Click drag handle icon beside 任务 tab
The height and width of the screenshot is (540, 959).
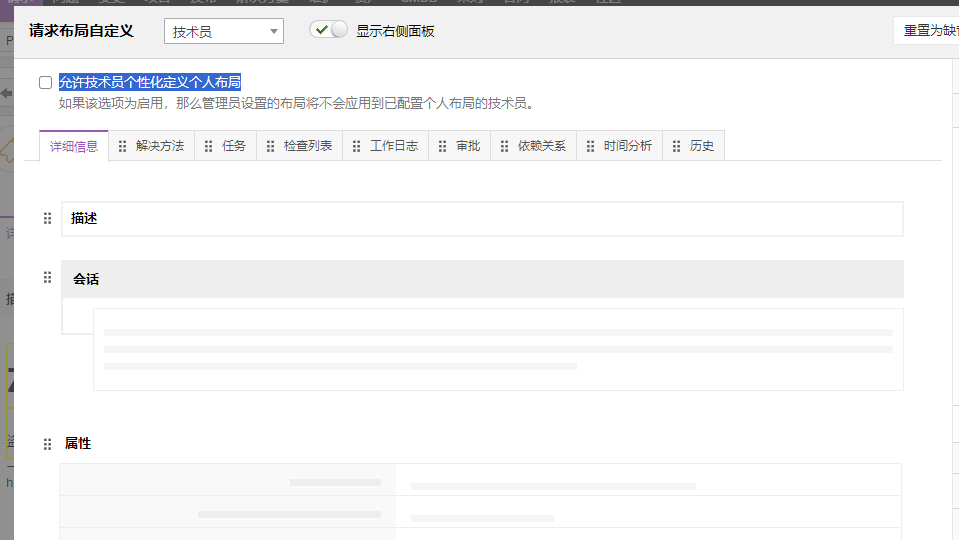[x=209, y=146]
